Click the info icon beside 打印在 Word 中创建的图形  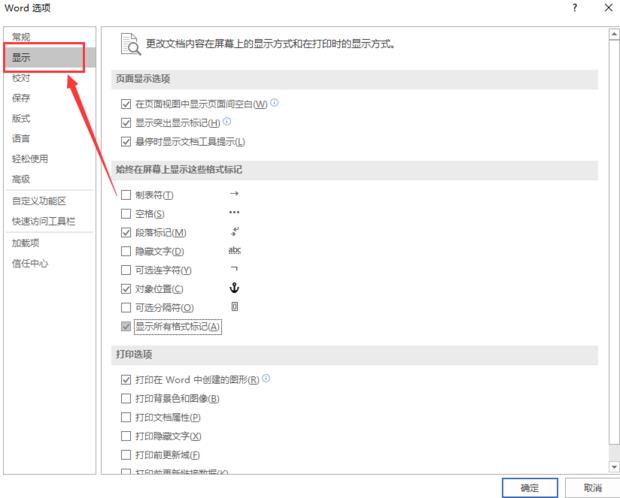(266, 379)
